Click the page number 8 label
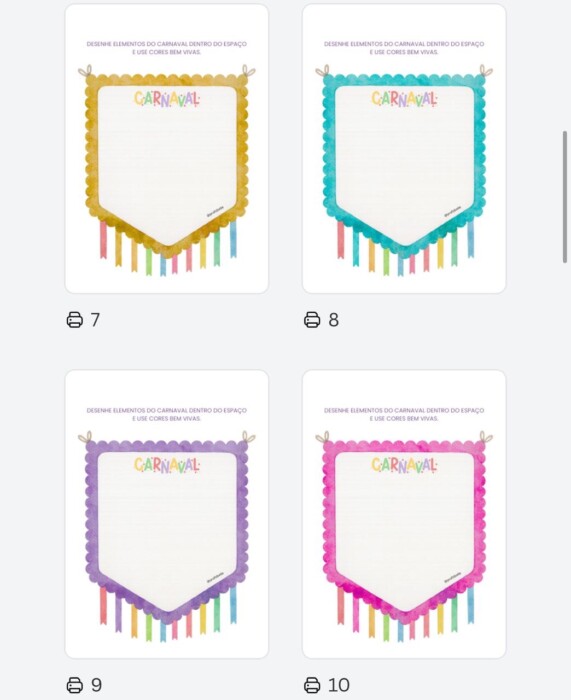The height and width of the screenshot is (700, 571). pyautogui.click(x=333, y=320)
